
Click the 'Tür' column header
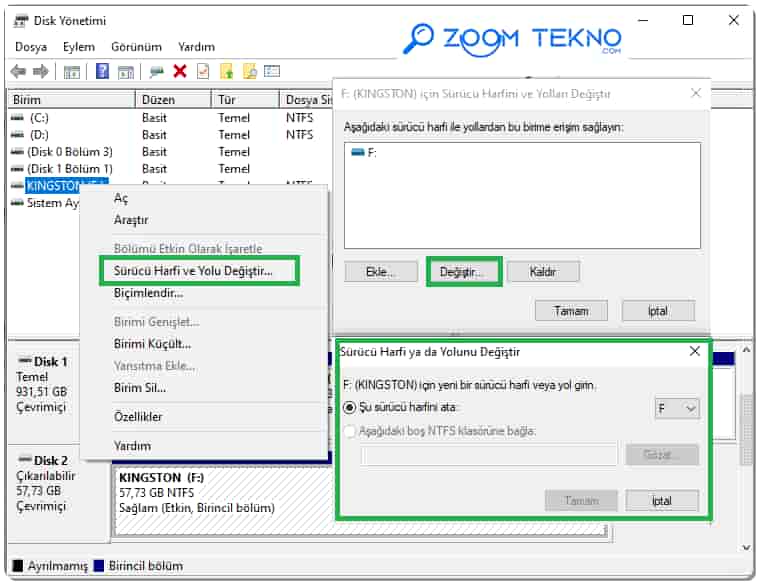coord(245,100)
